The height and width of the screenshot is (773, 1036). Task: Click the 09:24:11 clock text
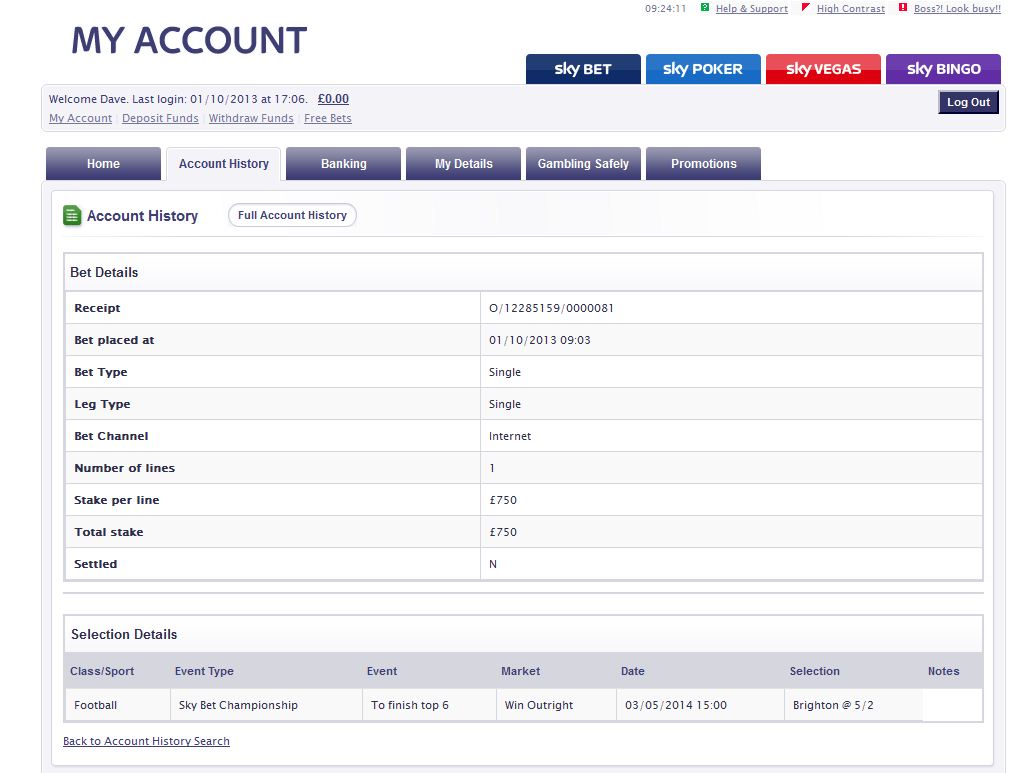tap(666, 9)
